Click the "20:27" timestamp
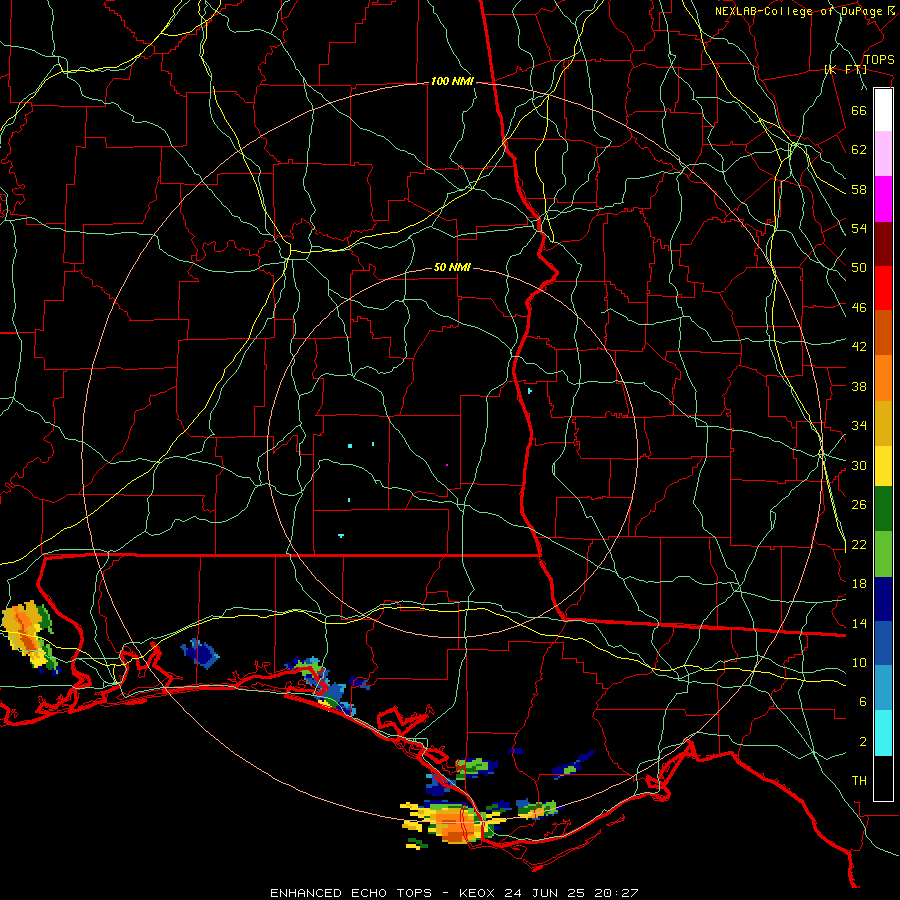The image size is (900, 900). pos(617,893)
